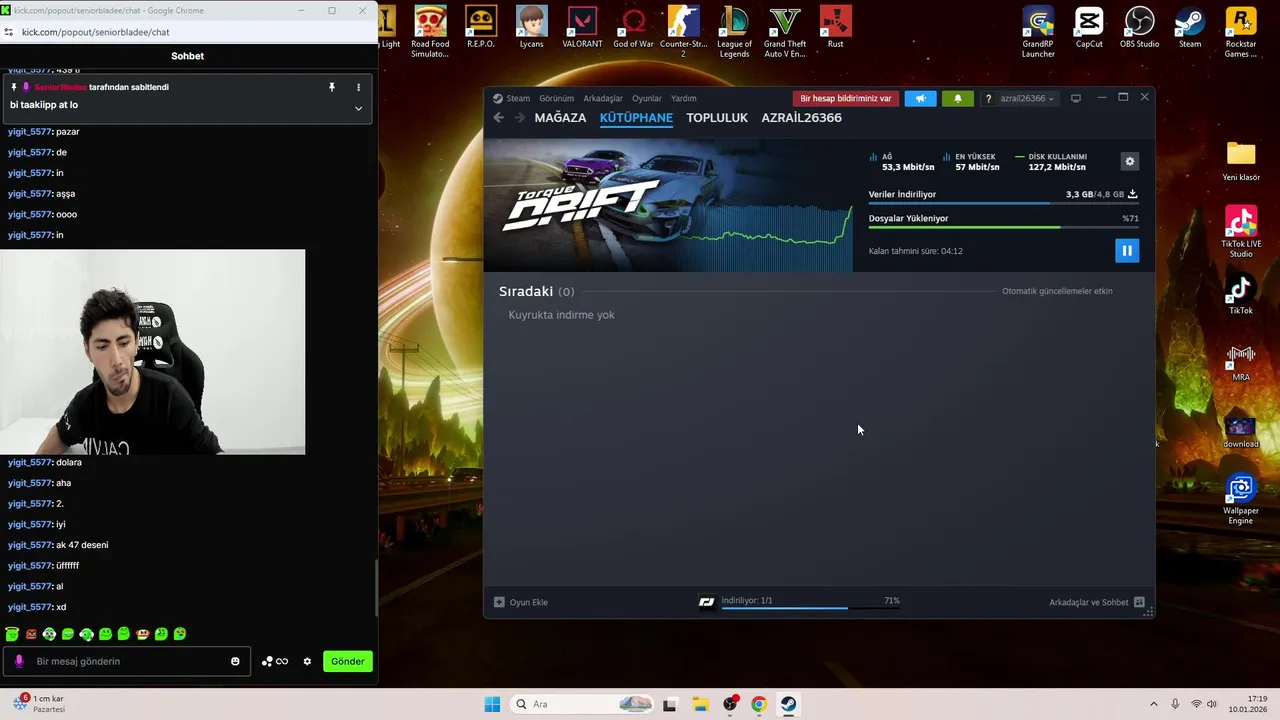
Task: Open Rust desktop shortcut
Action: [835, 29]
